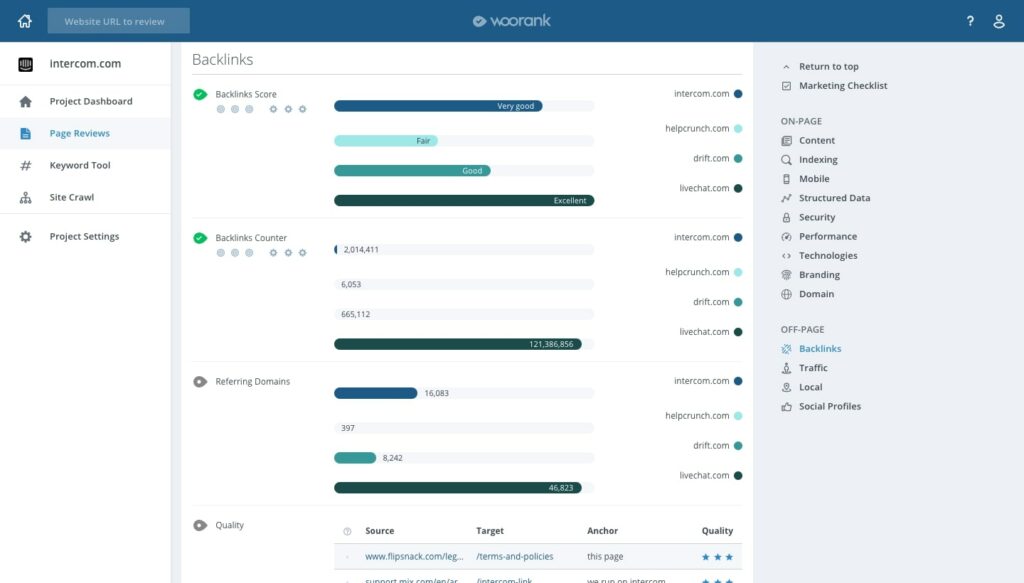Click the Anchor column header
This screenshot has height=583, width=1024.
click(602, 531)
